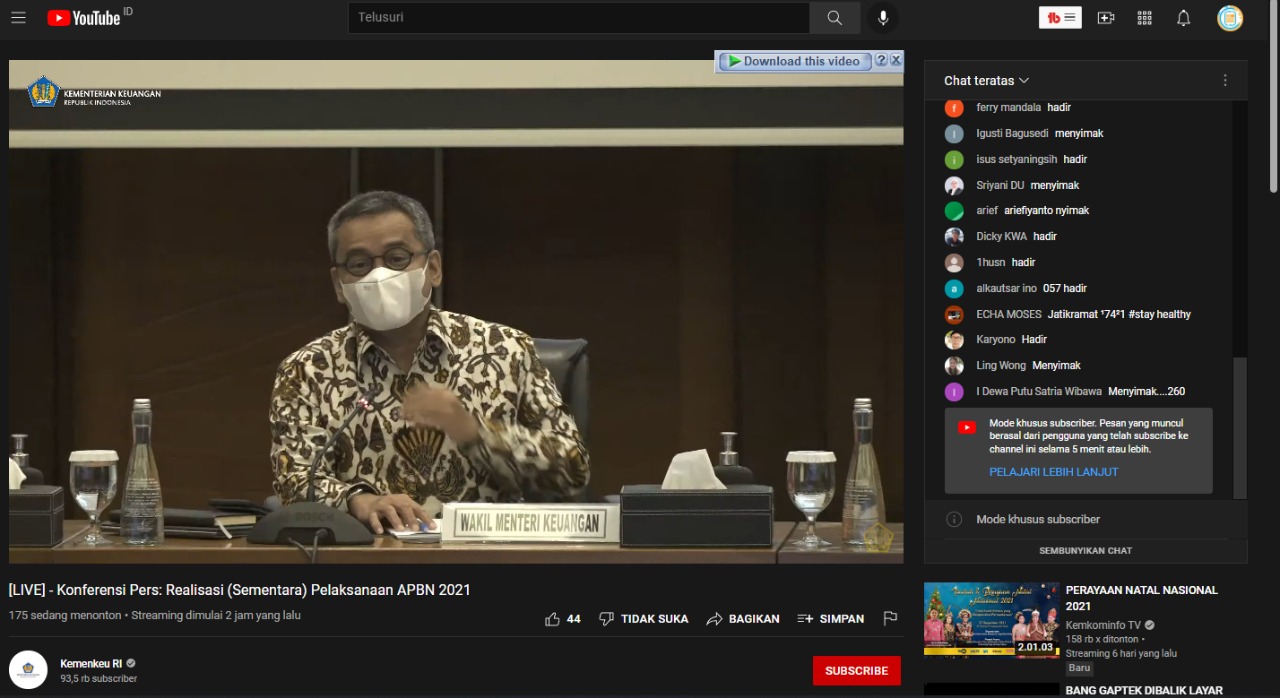The height and width of the screenshot is (698, 1280).
Task: Like the video with thumbs up
Action: [552, 619]
